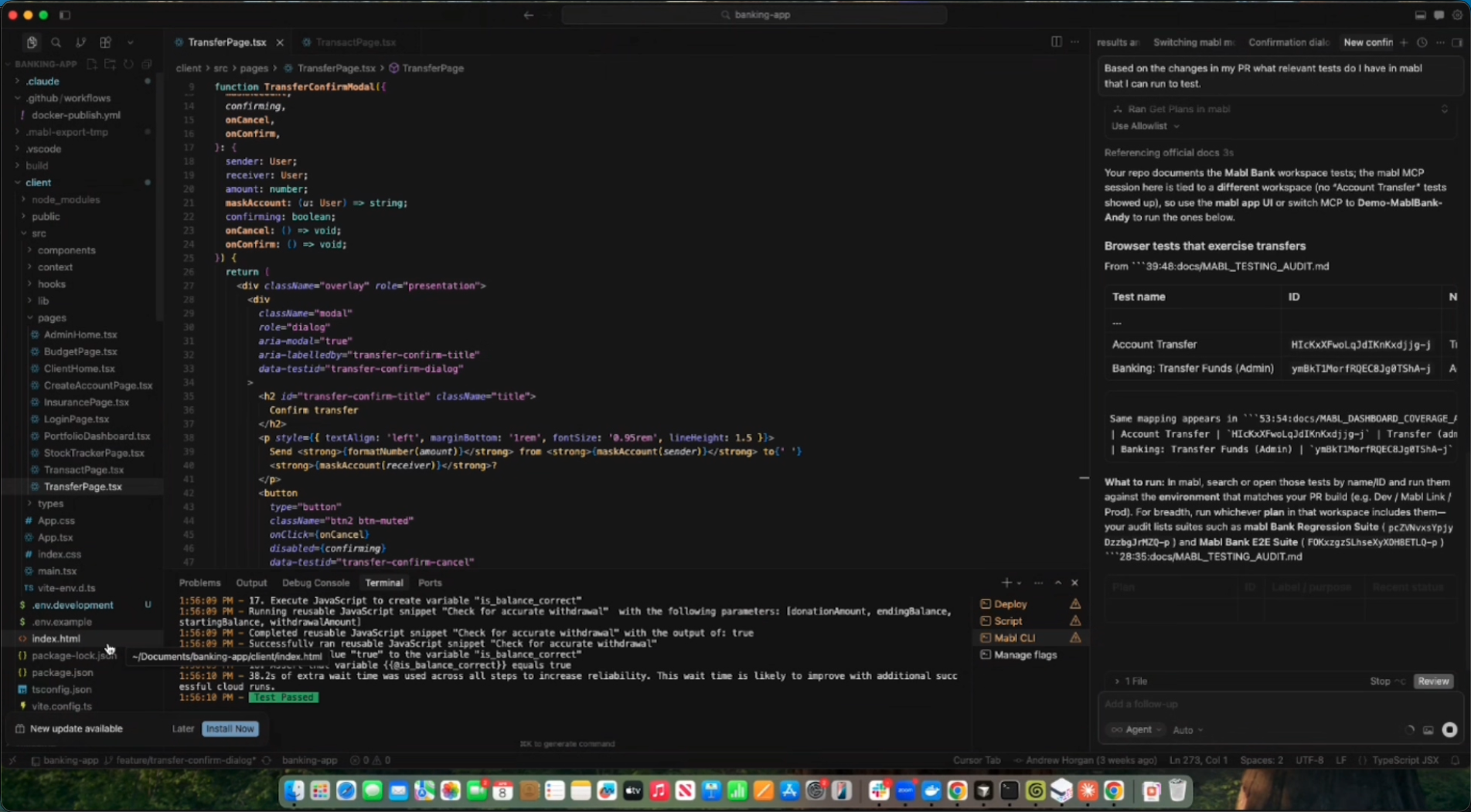Click the Refresh Explorer icon
Image resolution: width=1471 pixels, height=812 pixels.
pyautogui.click(x=128, y=65)
